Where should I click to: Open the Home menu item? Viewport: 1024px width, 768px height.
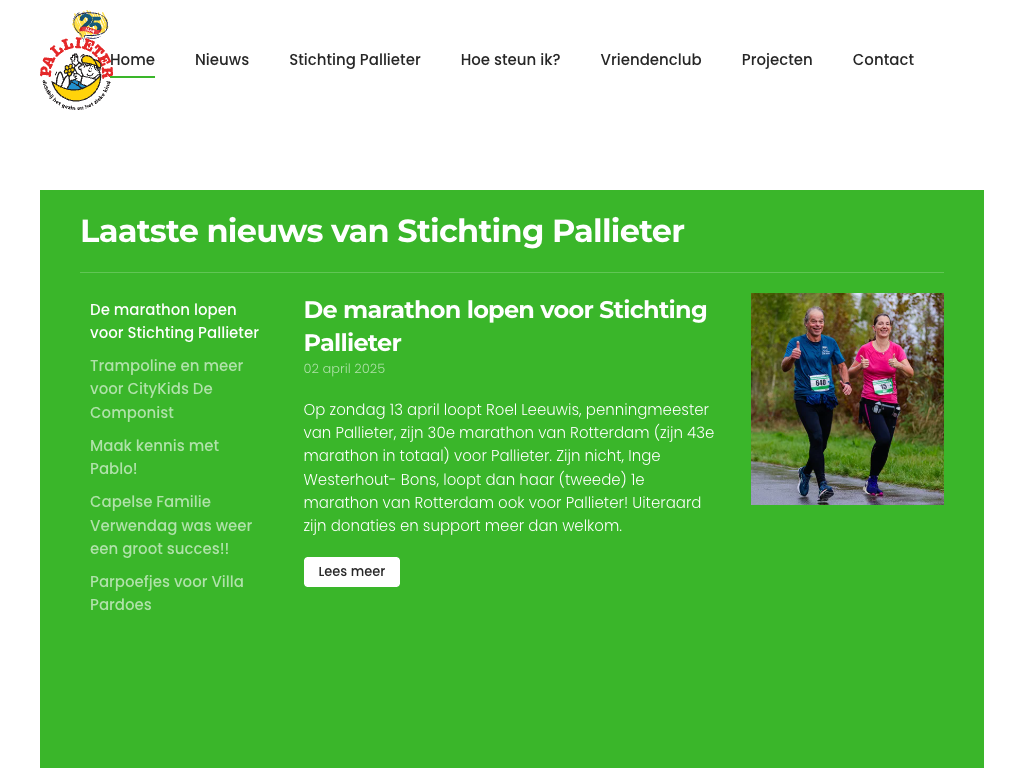pyautogui.click(x=133, y=59)
